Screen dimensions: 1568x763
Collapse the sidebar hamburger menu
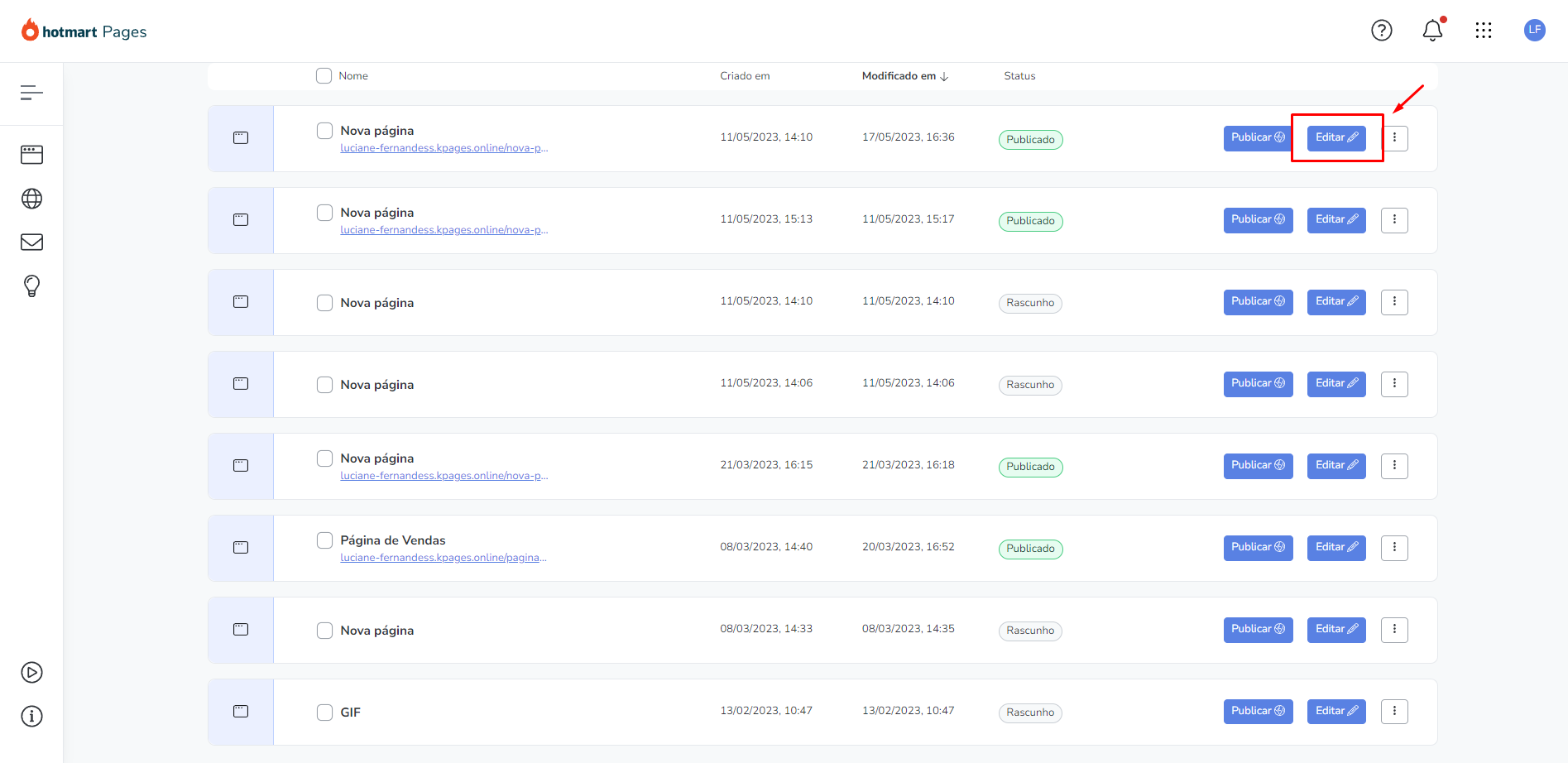[x=31, y=93]
